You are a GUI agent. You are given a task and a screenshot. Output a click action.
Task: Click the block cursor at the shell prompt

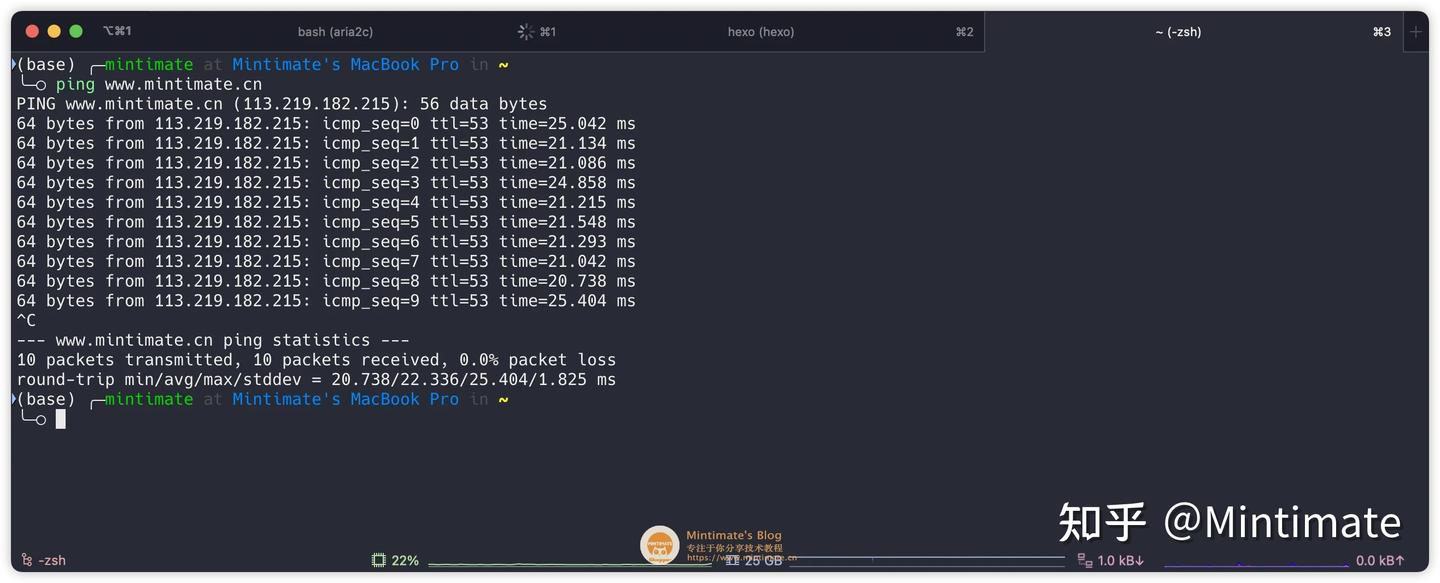62,418
